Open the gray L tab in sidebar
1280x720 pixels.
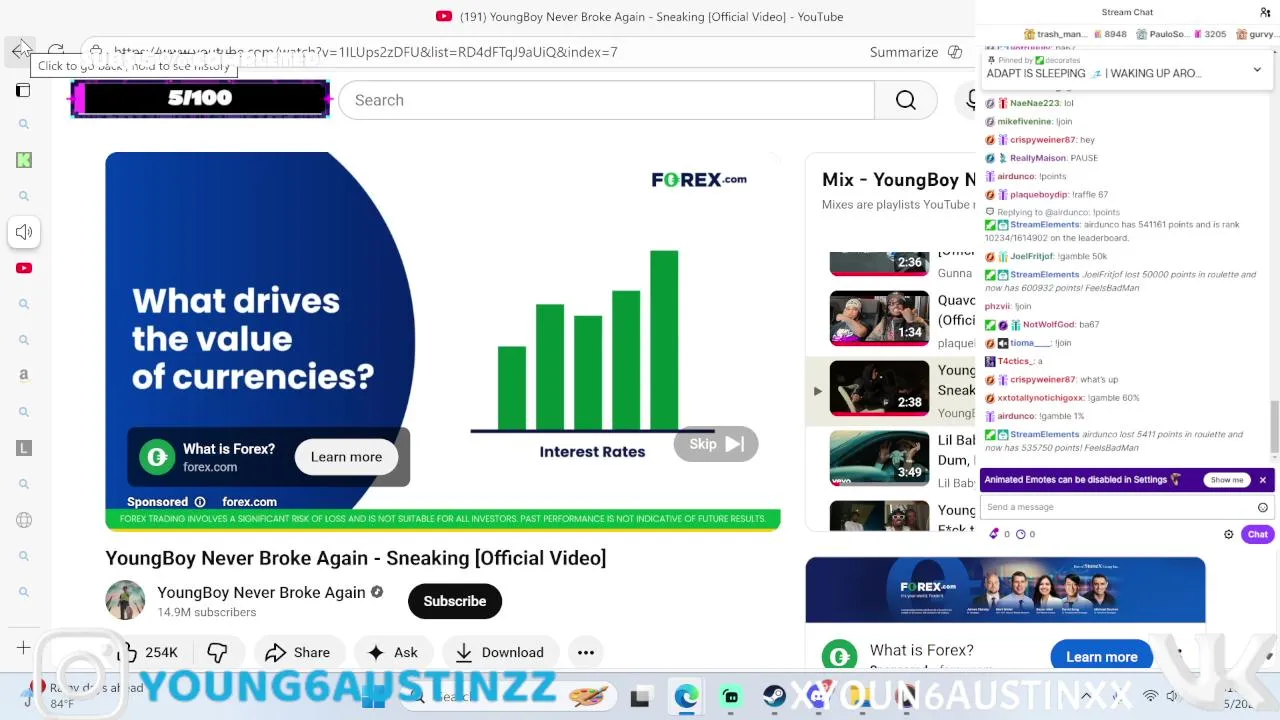tap(24, 448)
